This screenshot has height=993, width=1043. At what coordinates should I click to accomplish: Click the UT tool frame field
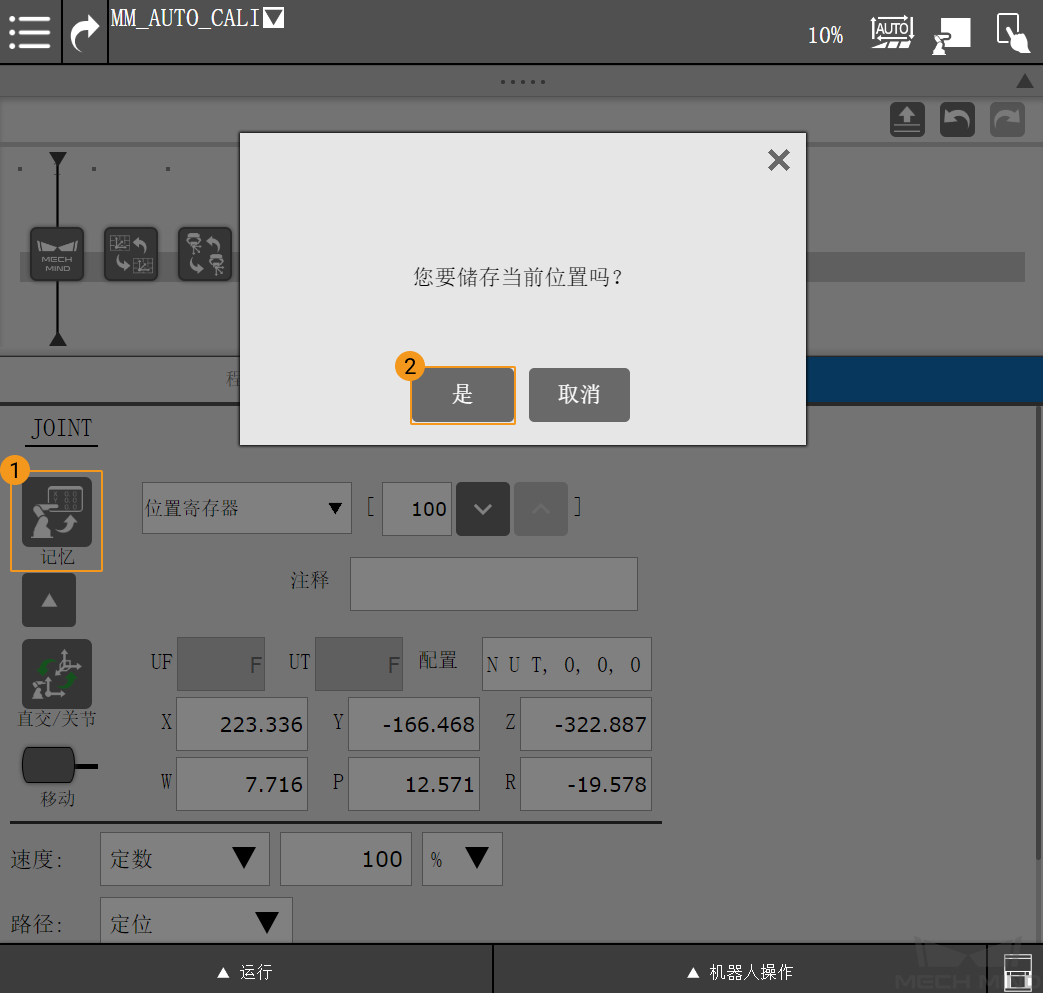coord(359,664)
